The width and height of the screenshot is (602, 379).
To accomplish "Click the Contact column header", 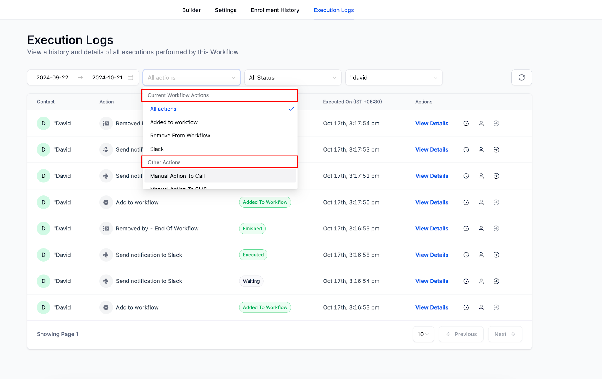I will (x=46, y=102).
